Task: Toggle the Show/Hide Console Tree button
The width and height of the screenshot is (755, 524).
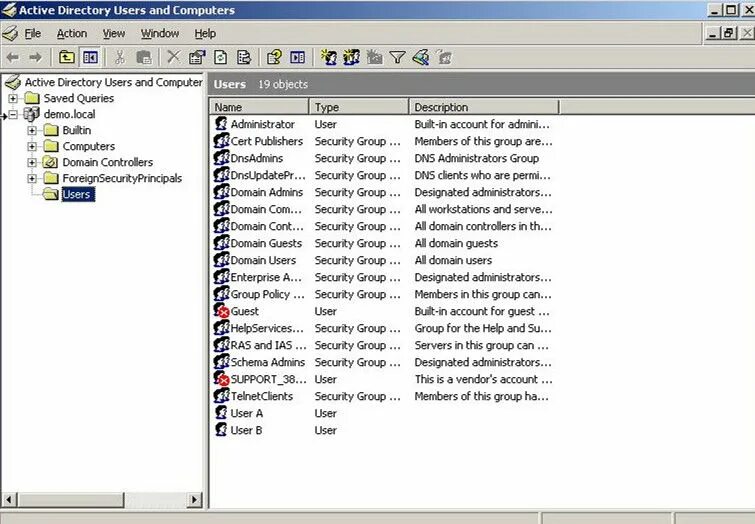Action: (x=91, y=58)
